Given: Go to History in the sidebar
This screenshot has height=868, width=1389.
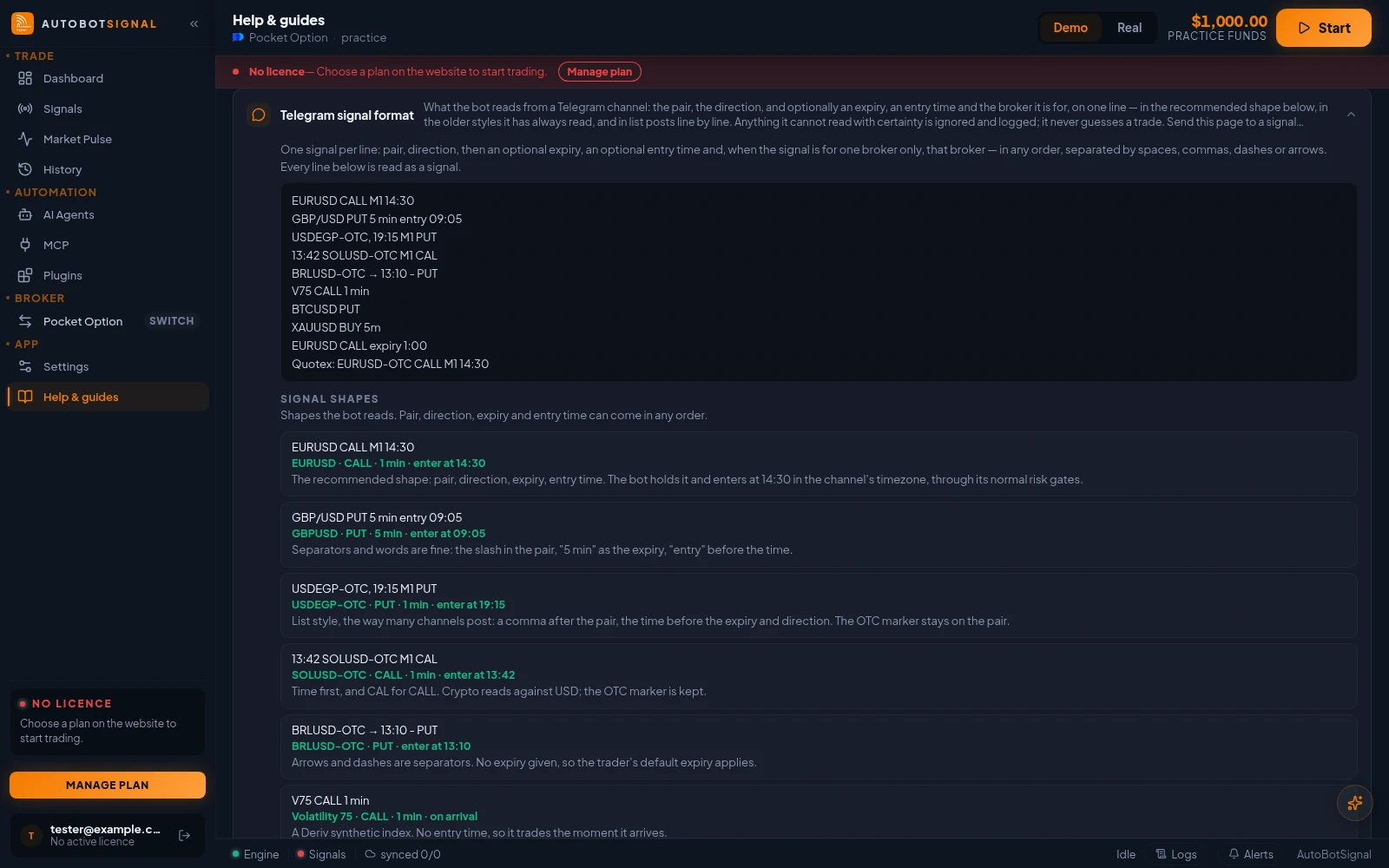Looking at the screenshot, I should coord(108,169).
